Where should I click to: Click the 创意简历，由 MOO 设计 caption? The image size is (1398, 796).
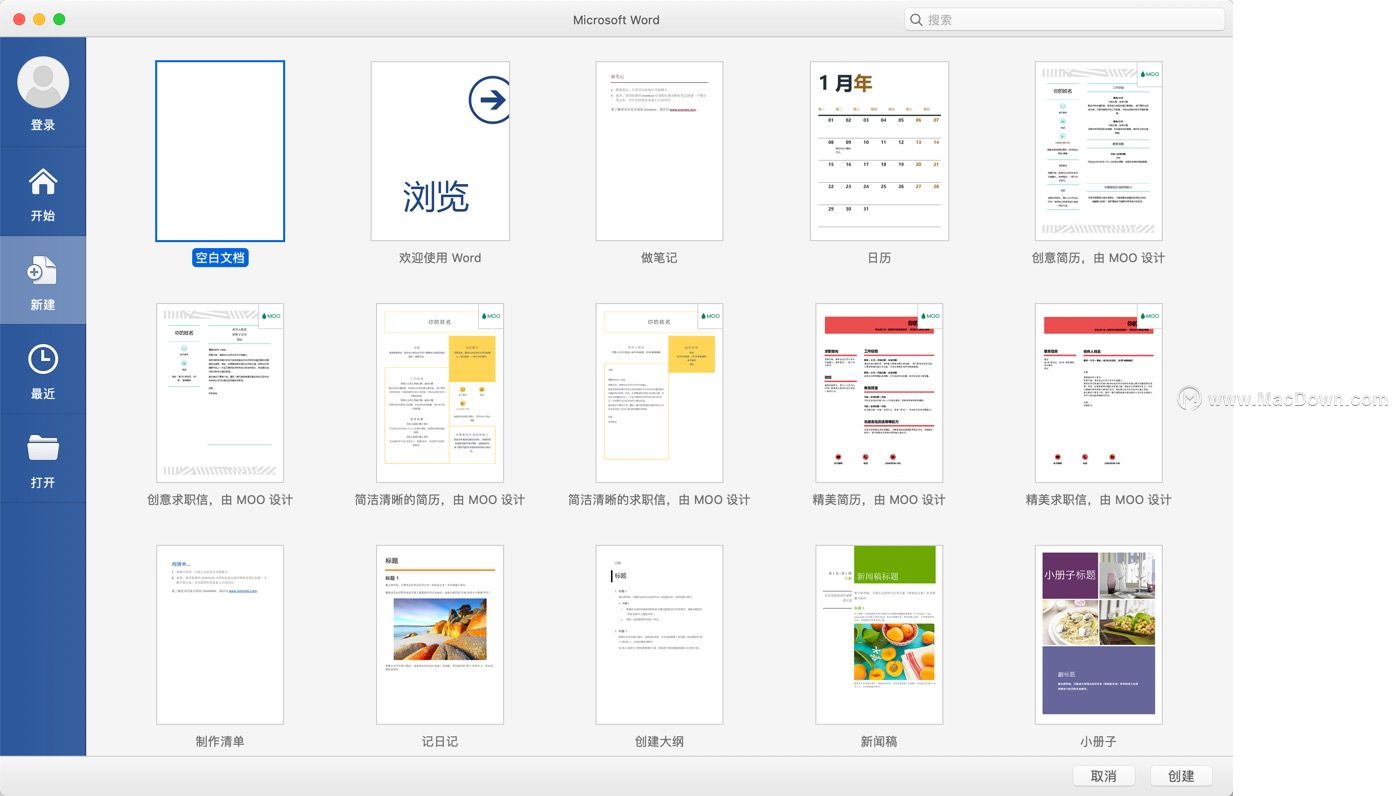[1098, 258]
